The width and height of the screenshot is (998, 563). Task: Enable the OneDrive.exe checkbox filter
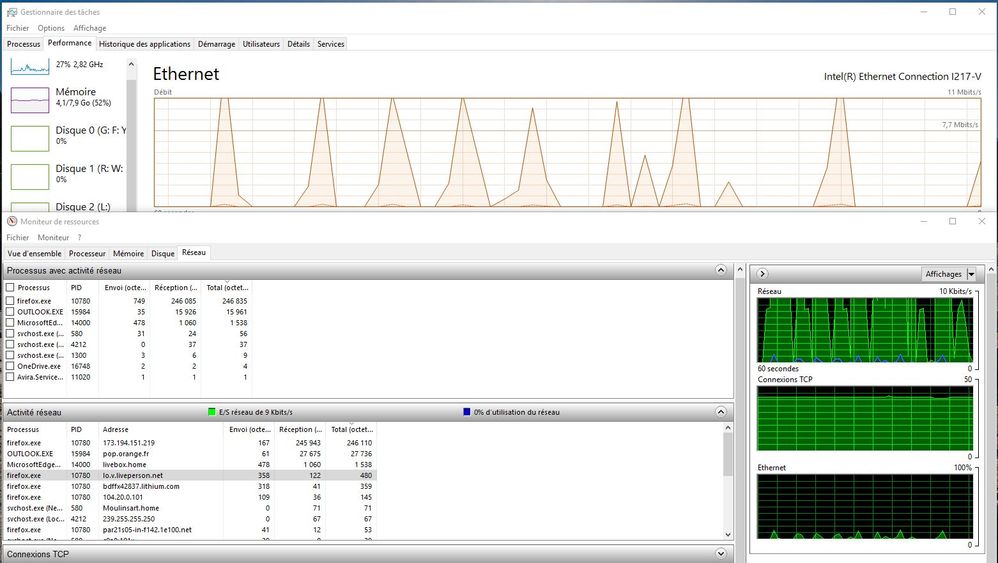[x=10, y=367]
